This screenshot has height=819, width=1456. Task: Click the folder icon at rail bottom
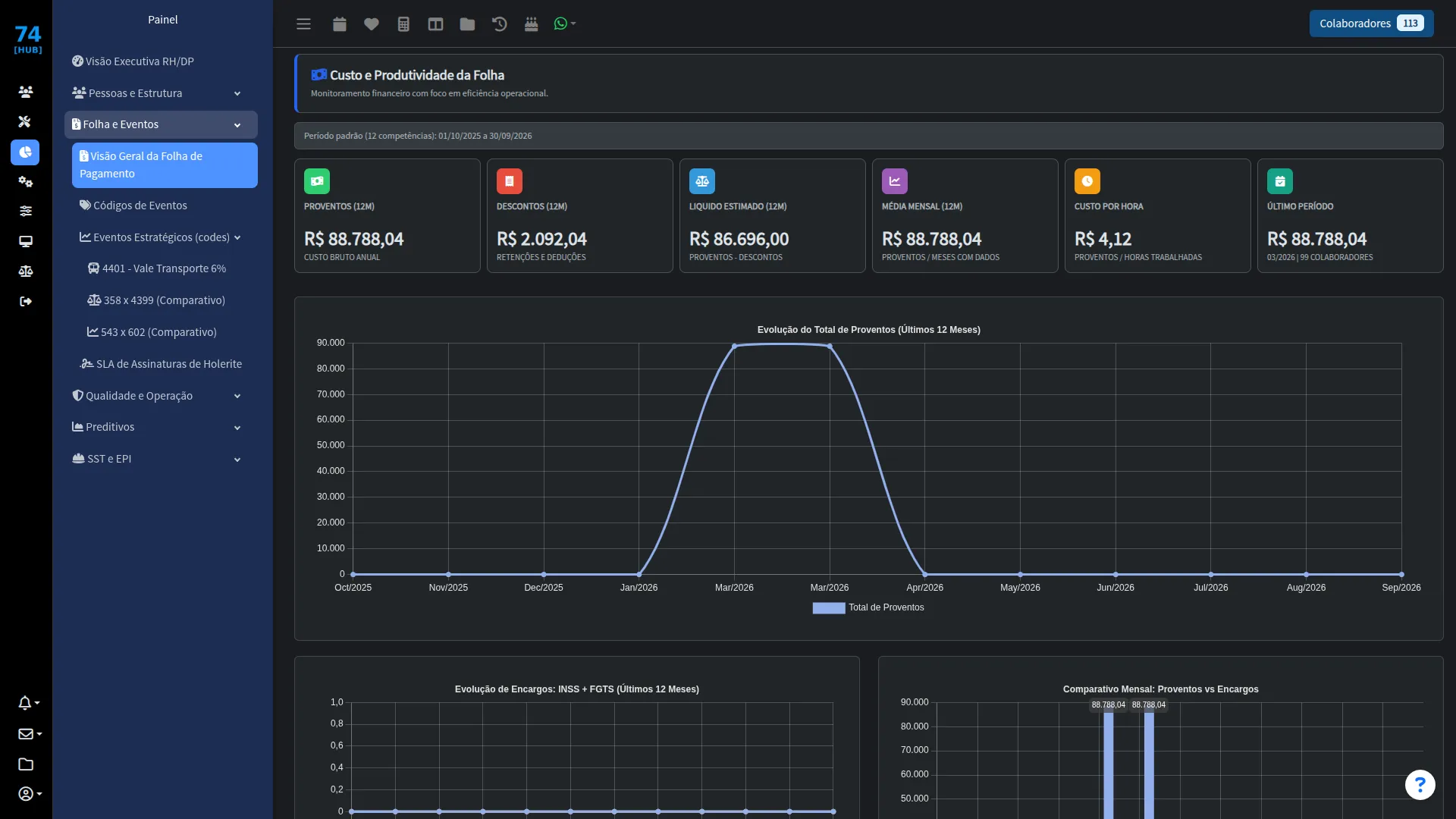(25, 764)
